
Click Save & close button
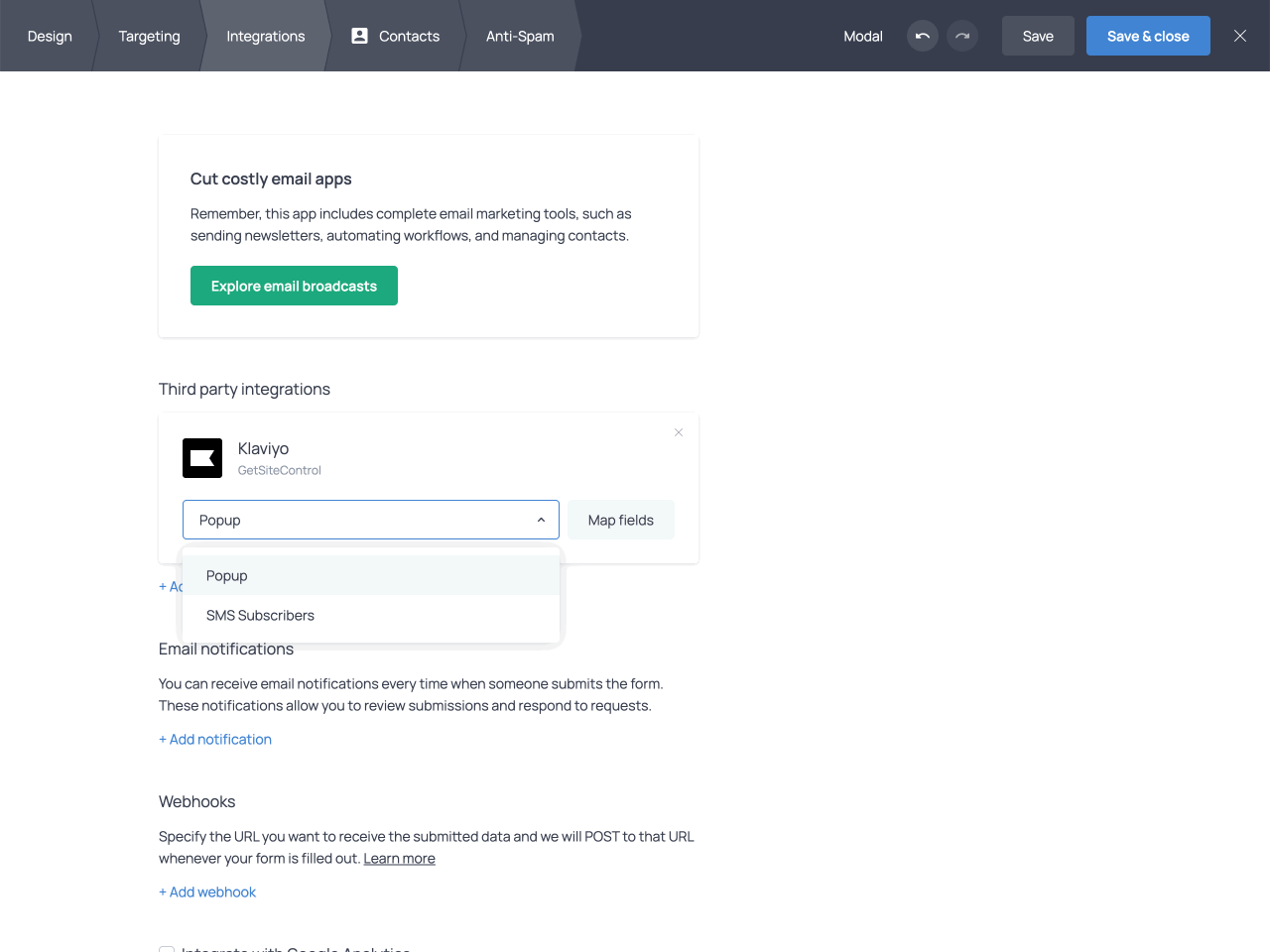tap(1148, 37)
